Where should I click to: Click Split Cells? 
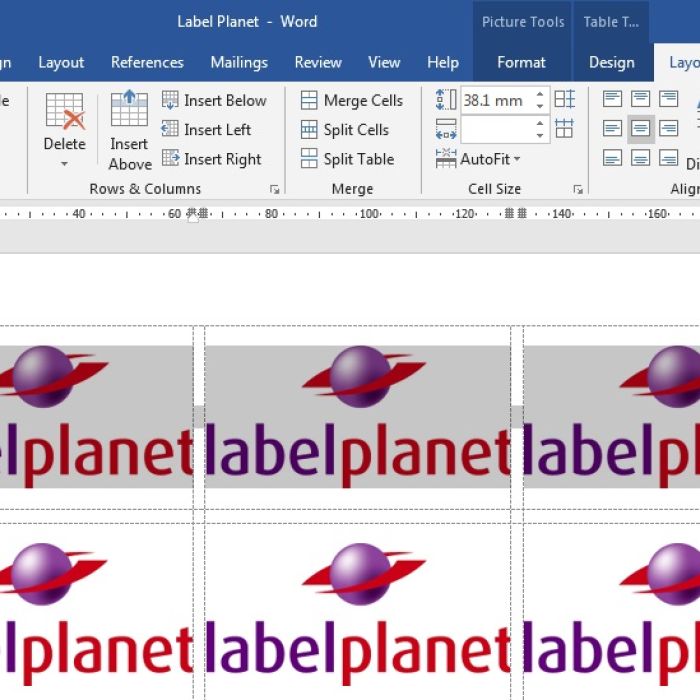coord(345,129)
